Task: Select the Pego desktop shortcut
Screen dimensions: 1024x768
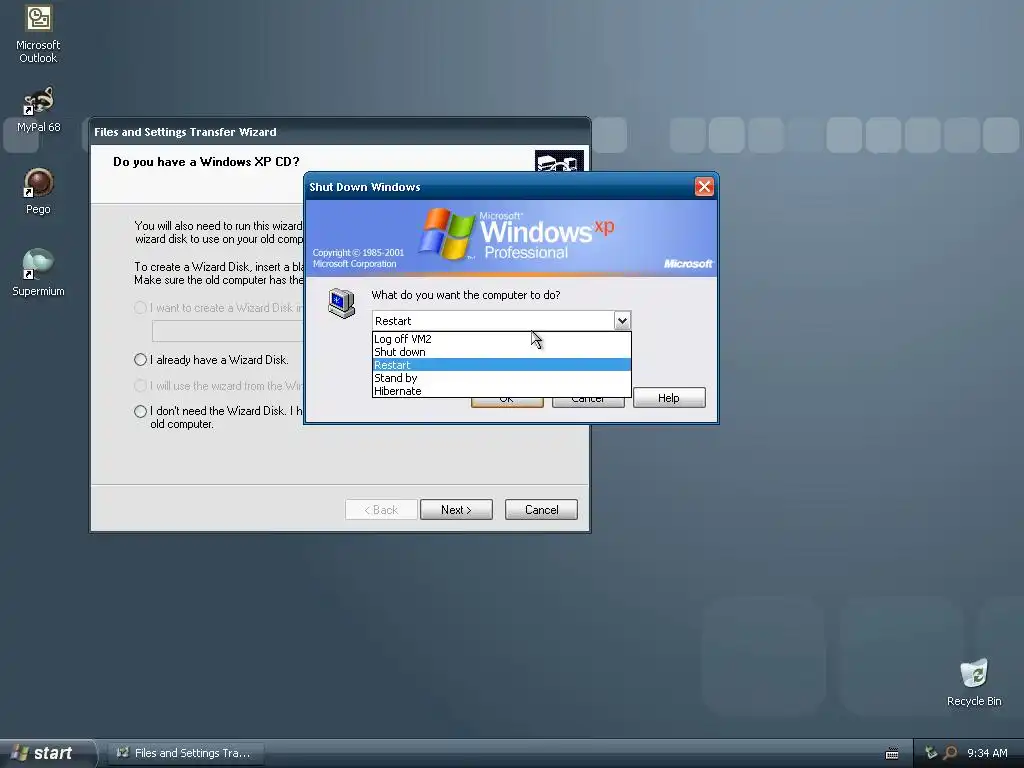Action: point(39,192)
